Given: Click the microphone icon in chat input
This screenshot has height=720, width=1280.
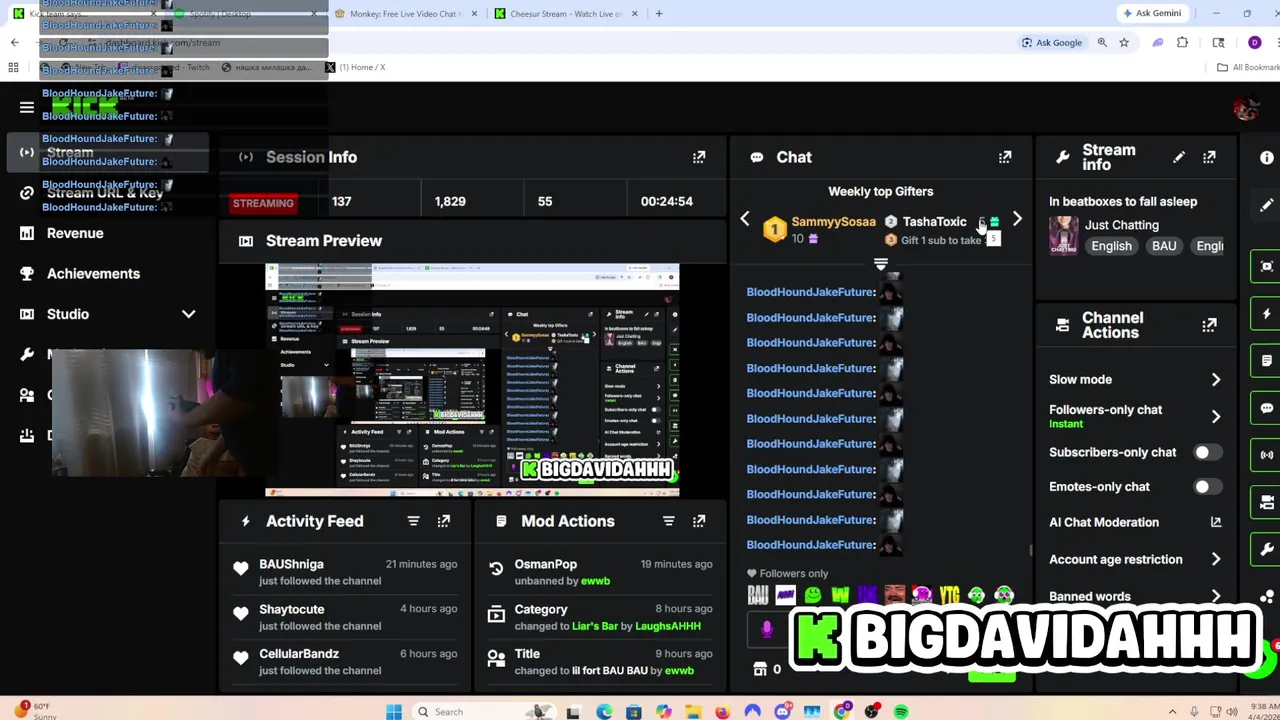Looking at the screenshot, I should [x=767, y=629].
